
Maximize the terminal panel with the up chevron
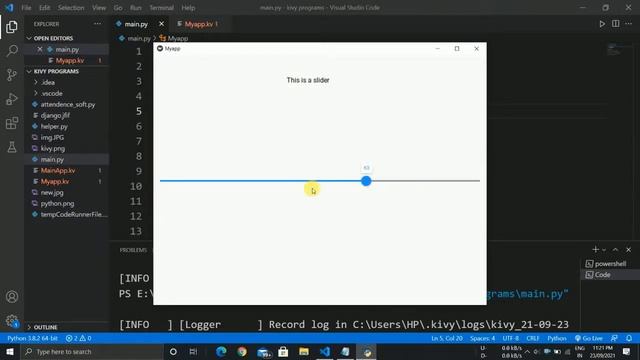616,249
